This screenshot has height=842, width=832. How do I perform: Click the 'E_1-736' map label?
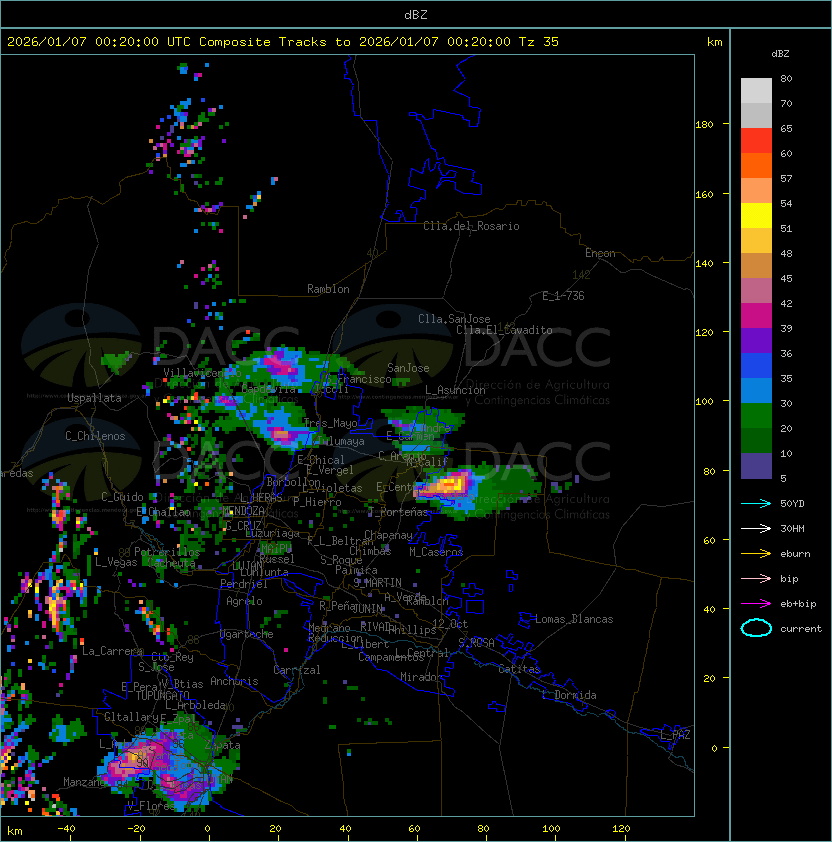[x=563, y=296]
